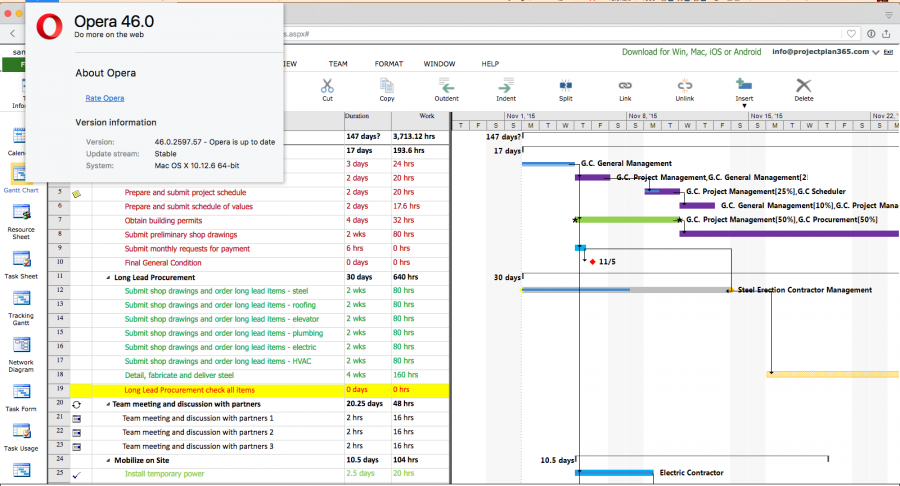Unlink tasks with the Unlink icon
900x486 pixels.
point(685,85)
